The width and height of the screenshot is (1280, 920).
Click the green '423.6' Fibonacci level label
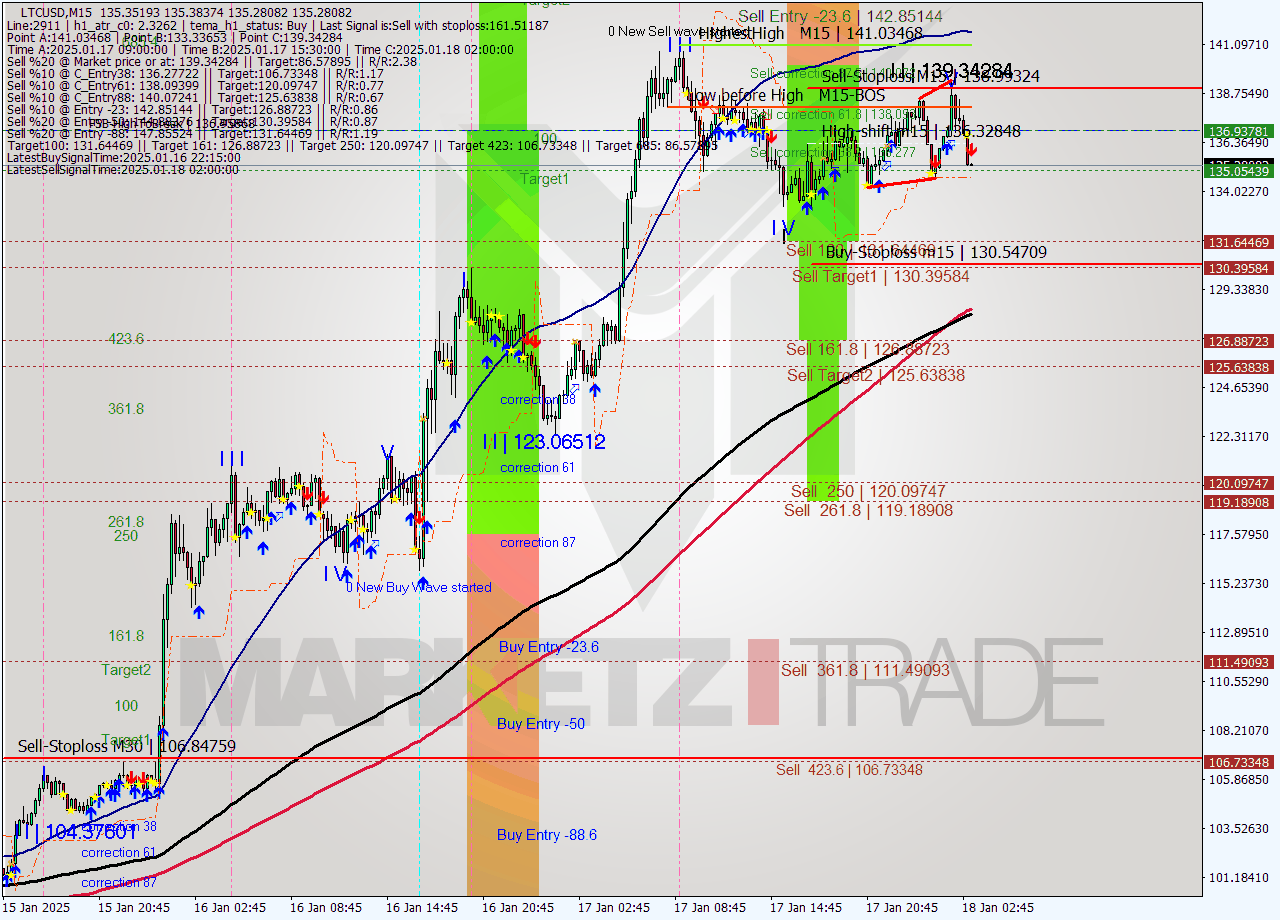pyautogui.click(x=126, y=339)
